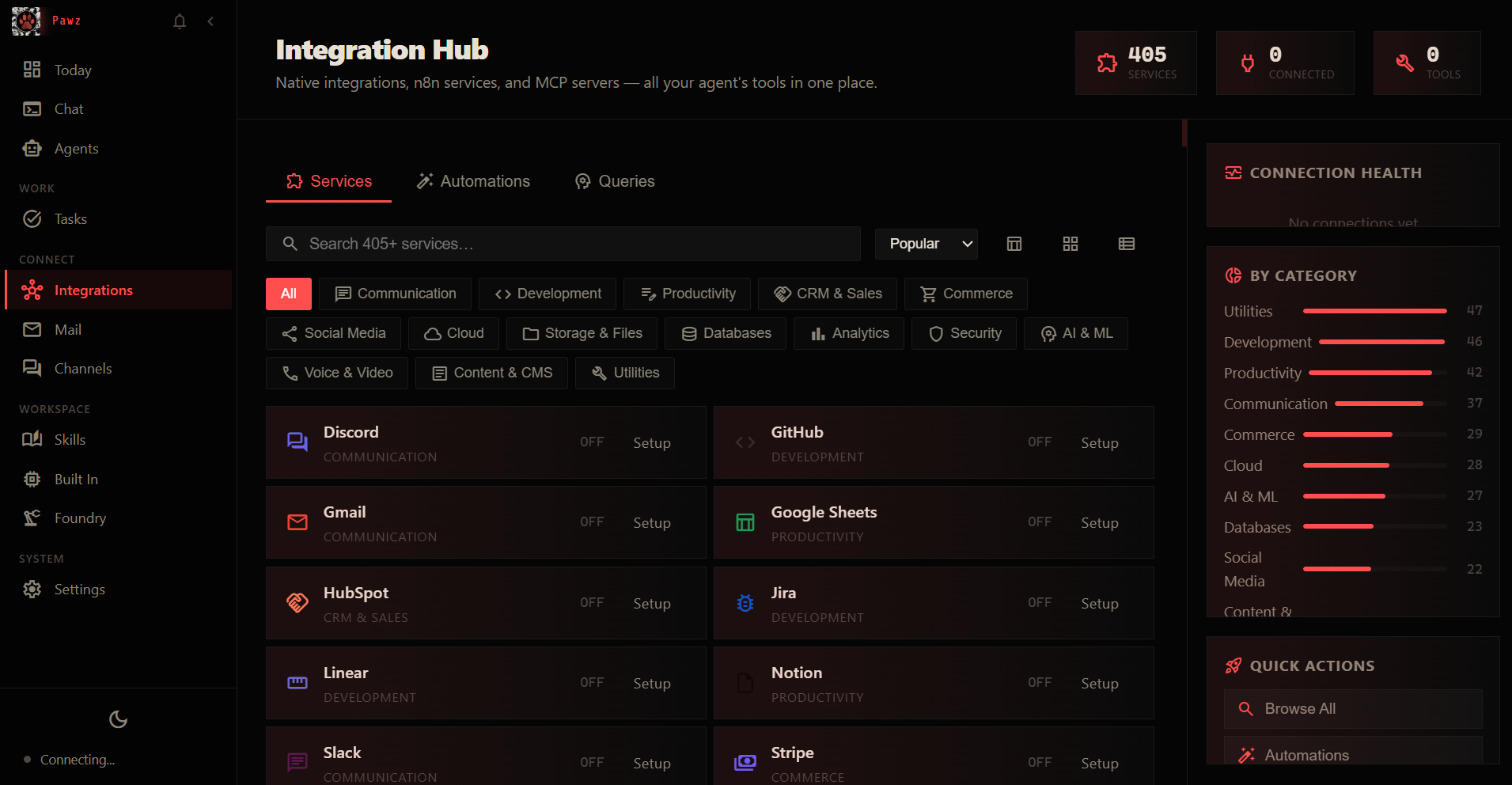Select the Stripe card icon
Viewport: 1512px width, 785px height.
coord(745,762)
